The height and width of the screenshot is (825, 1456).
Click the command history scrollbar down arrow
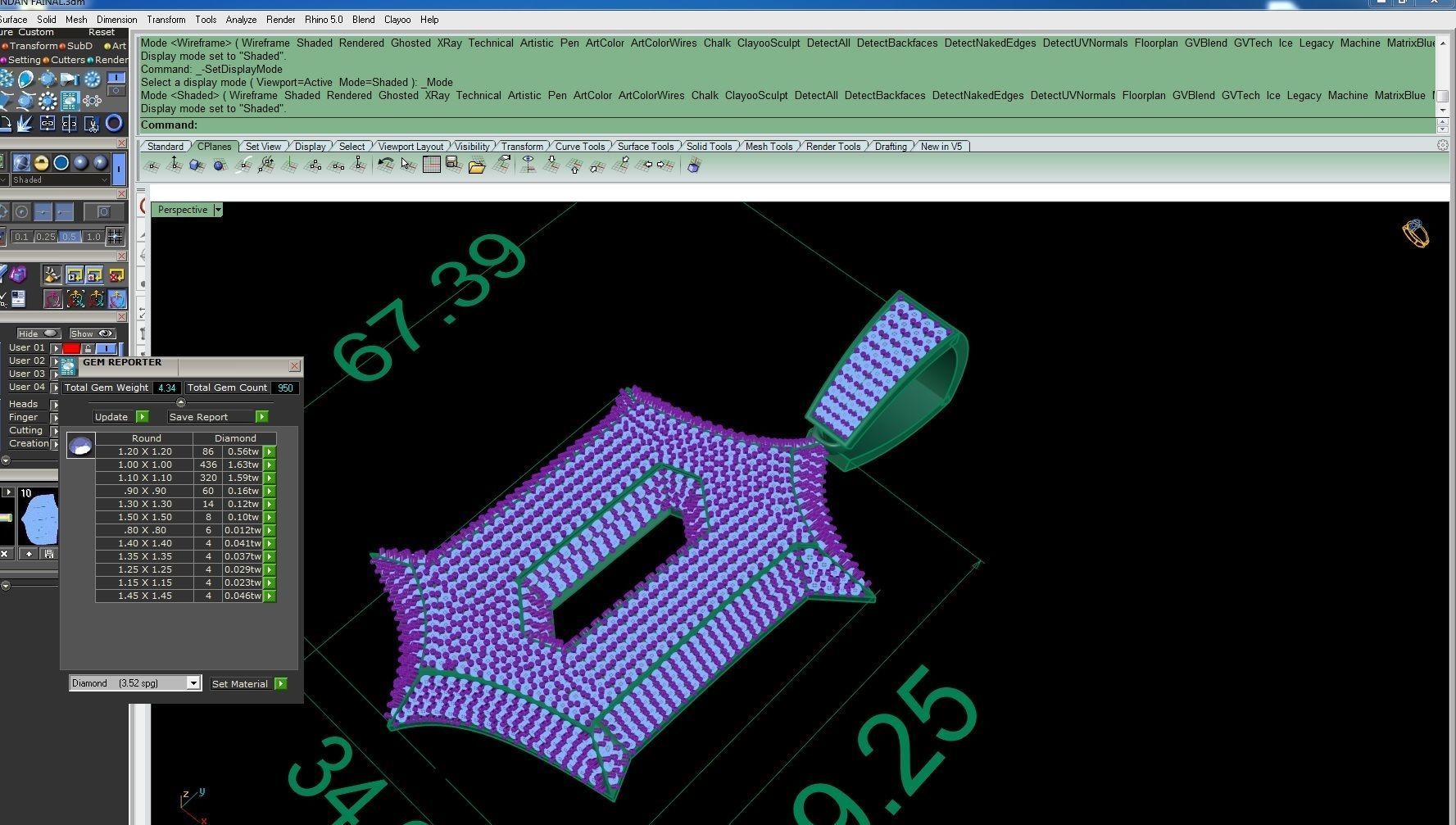click(1442, 109)
